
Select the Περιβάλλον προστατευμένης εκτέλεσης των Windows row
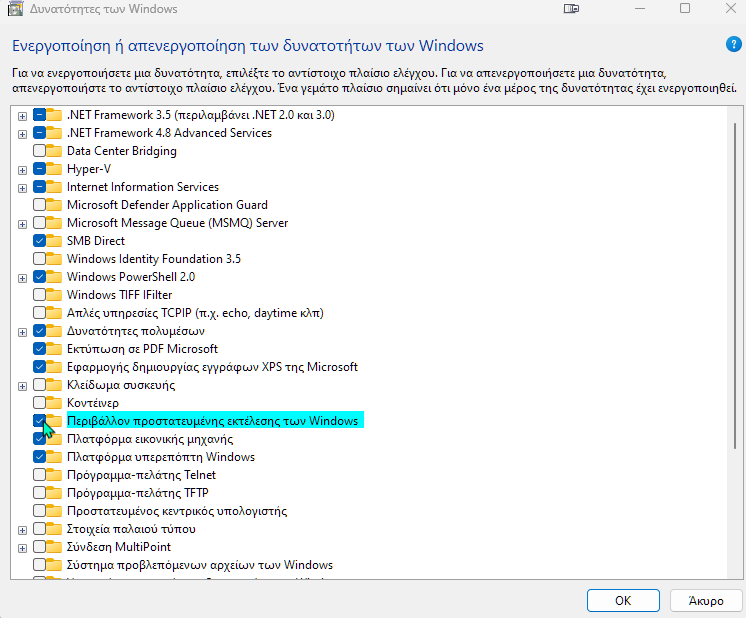click(x=215, y=421)
